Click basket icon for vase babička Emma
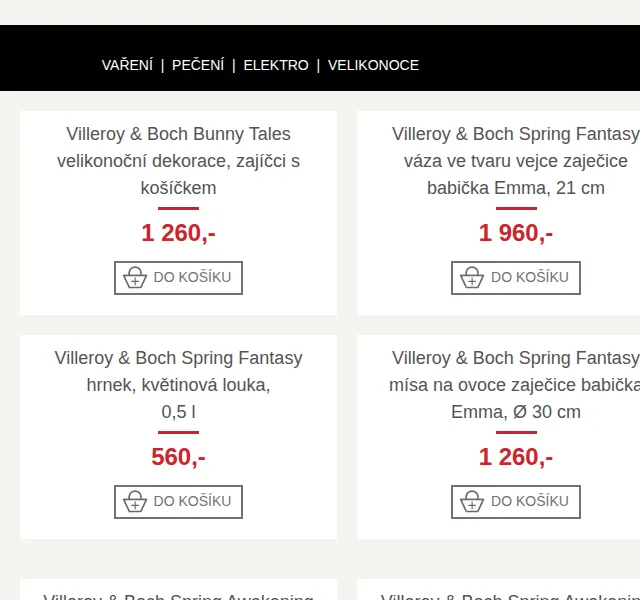 pyautogui.click(x=472, y=278)
